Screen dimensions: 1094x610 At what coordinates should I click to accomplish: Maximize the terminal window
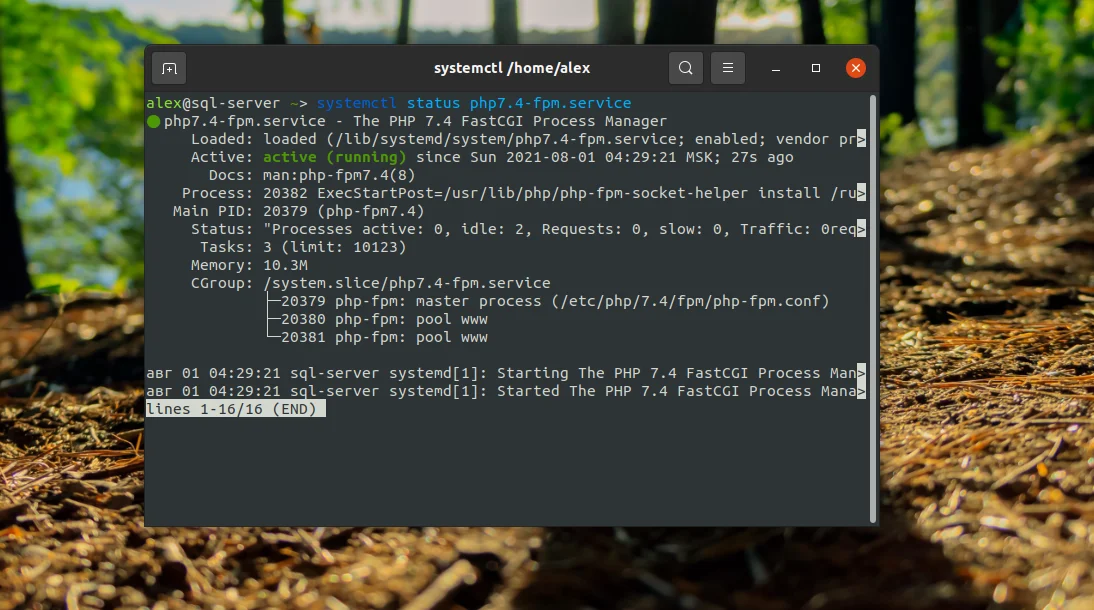(815, 68)
